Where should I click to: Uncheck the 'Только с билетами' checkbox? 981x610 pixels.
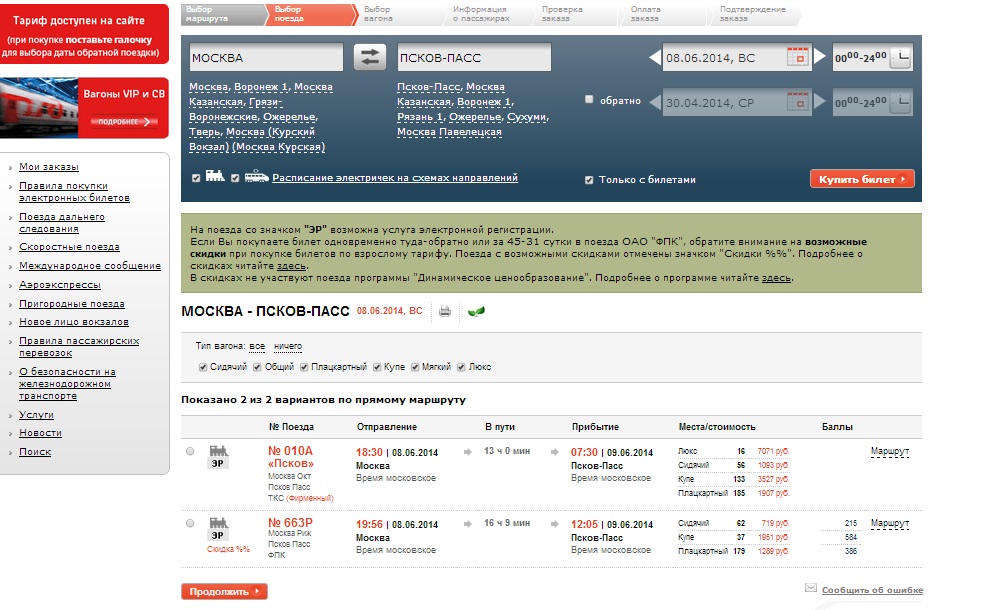pos(589,180)
